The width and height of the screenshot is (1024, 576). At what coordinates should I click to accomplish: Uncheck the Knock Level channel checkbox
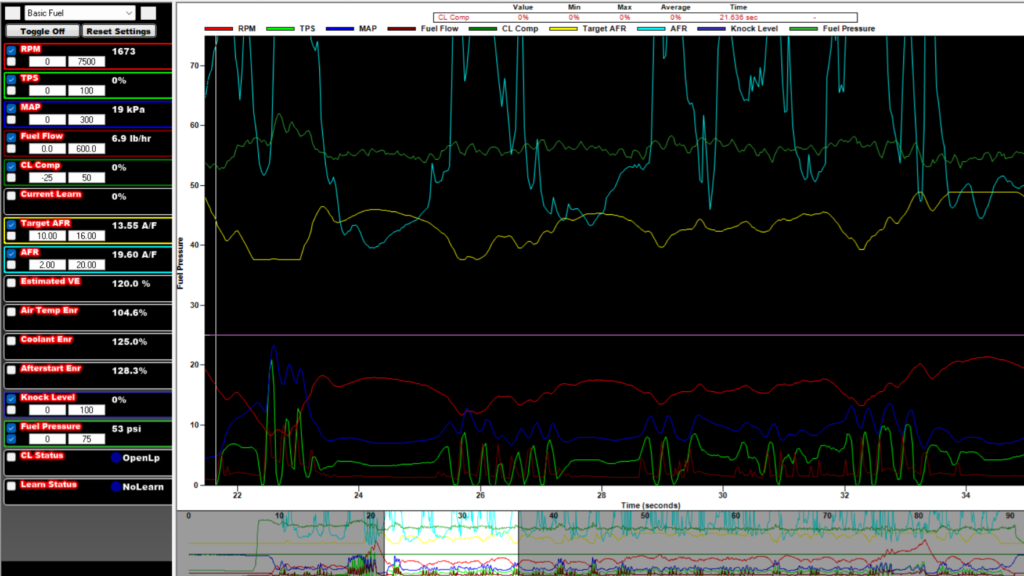(11, 398)
